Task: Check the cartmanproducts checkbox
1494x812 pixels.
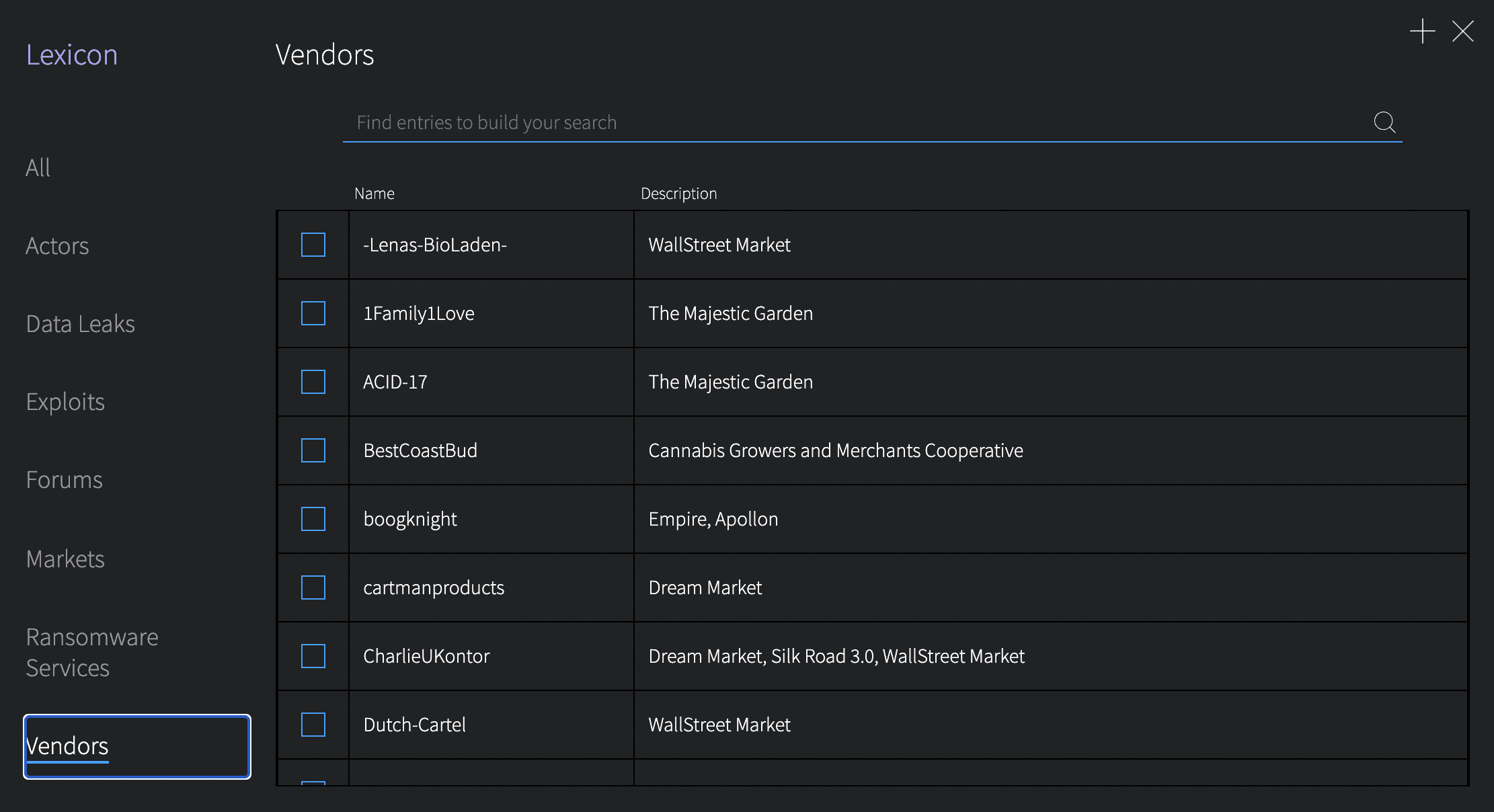Action: (x=313, y=587)
